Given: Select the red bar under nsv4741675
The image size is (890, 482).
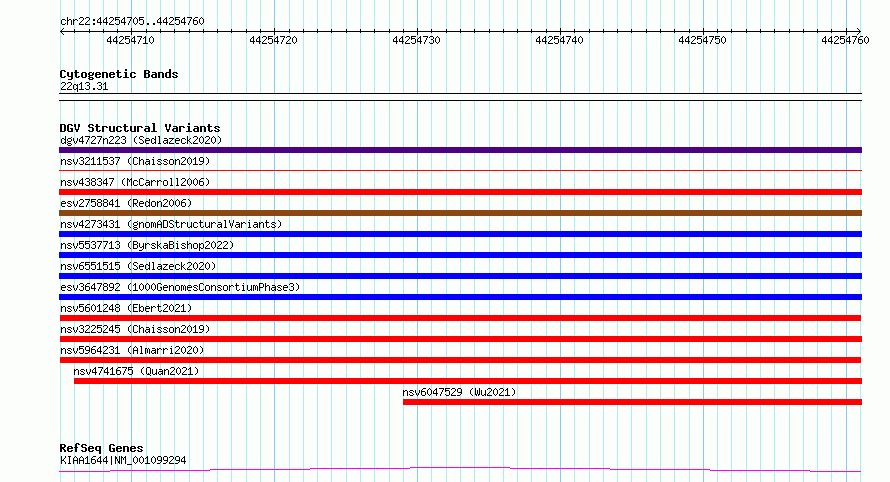Looking at the screenshot, I should click(468, 381).
